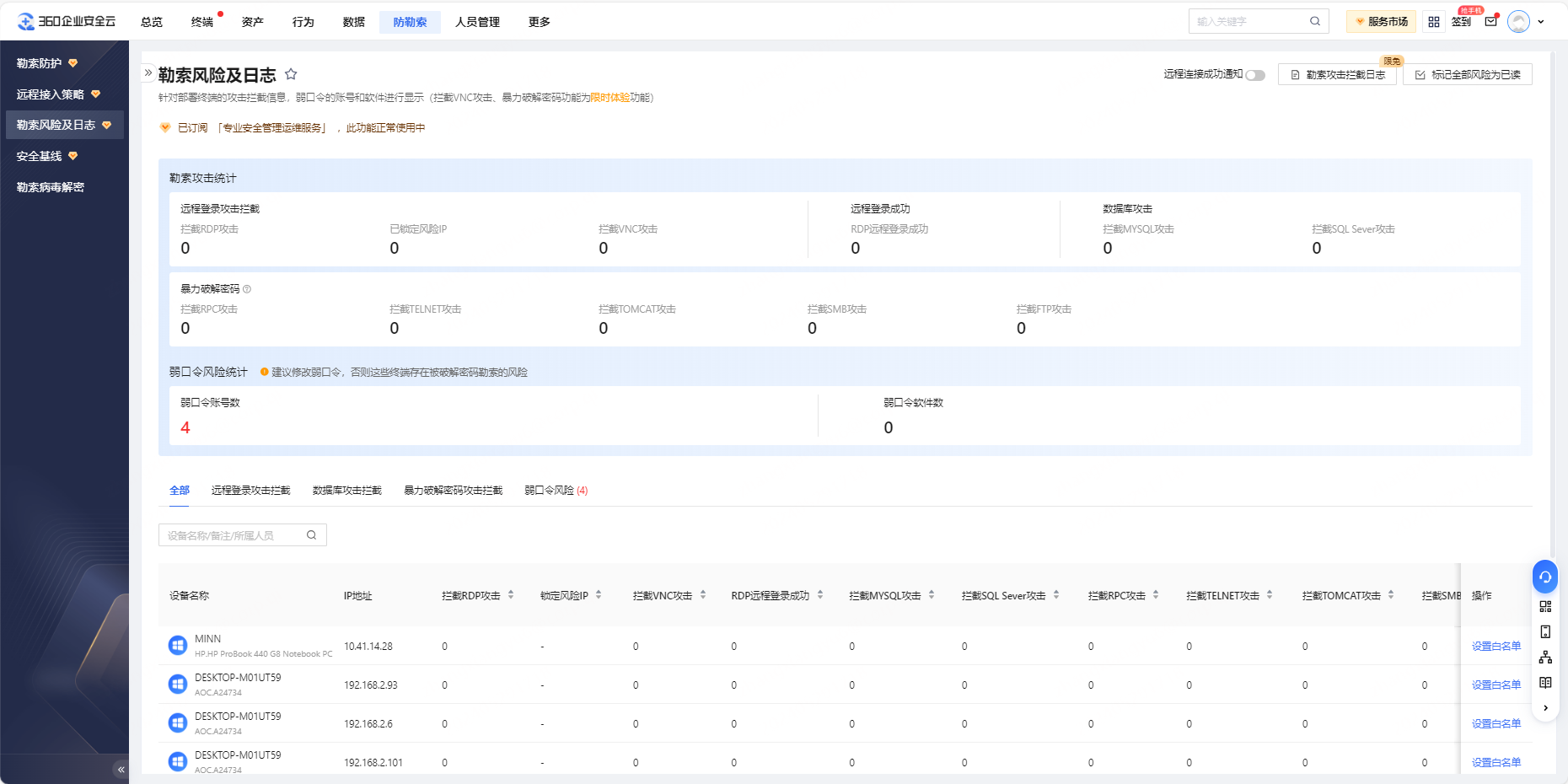Toggle the 远程连接成功通知 switch
1568x784 pixels.
click(x=1255, y=75)
